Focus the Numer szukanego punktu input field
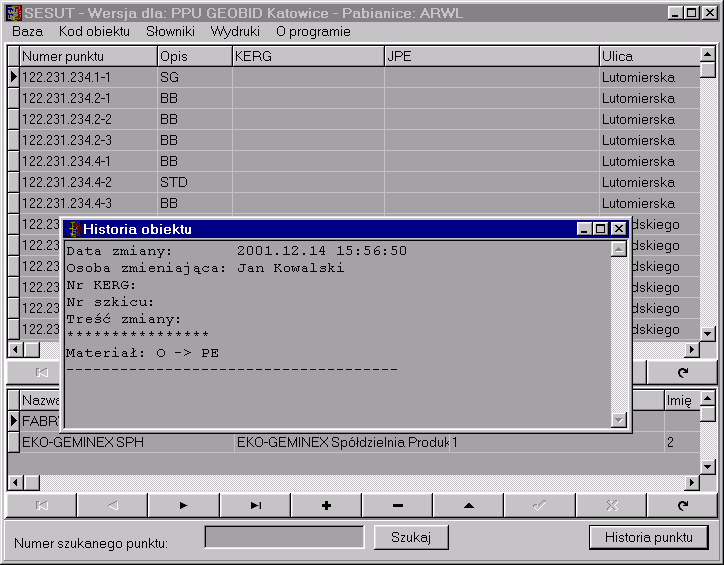Image resolution: width=724 pixels, height=565 pixels. (x=284, y=538)
